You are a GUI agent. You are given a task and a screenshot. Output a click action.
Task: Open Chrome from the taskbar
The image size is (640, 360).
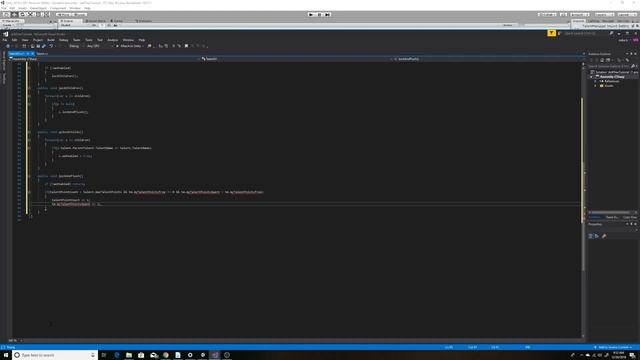166,355
